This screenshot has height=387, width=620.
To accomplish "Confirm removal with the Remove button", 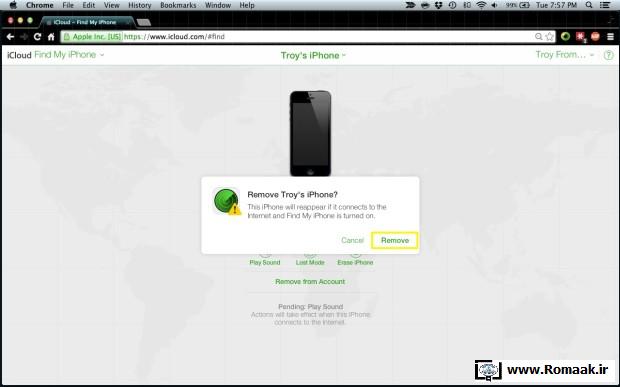I will [x=395, y=240].
